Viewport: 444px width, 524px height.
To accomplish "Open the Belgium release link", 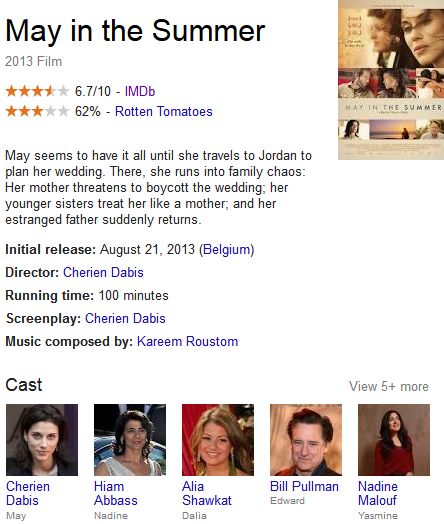I will pyautogui.click(x=227, y=250).
